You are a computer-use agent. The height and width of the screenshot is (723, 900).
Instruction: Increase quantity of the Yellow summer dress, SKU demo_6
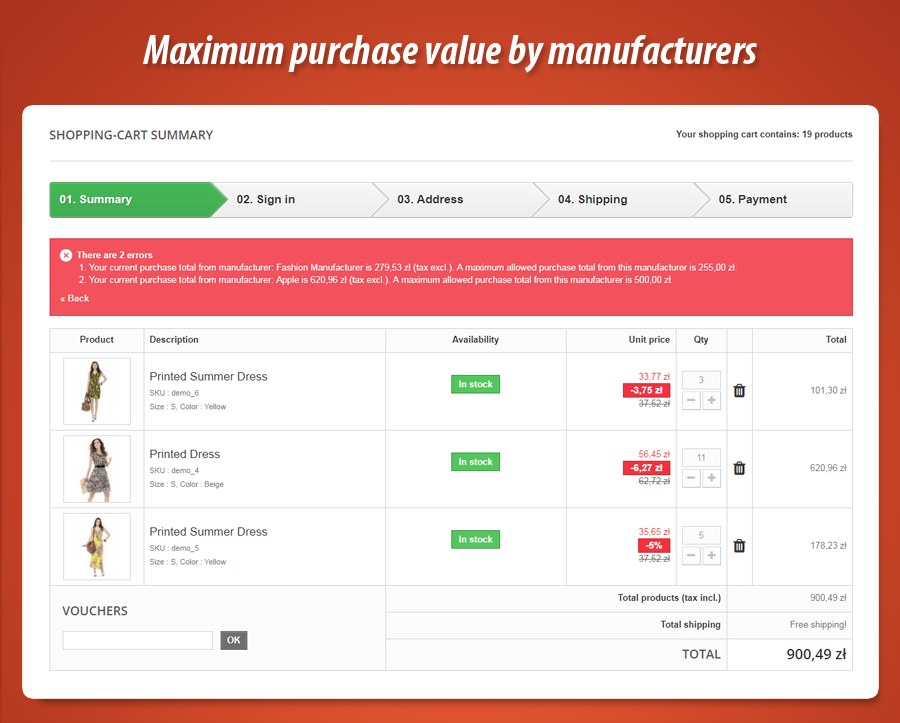pos(711,401)
